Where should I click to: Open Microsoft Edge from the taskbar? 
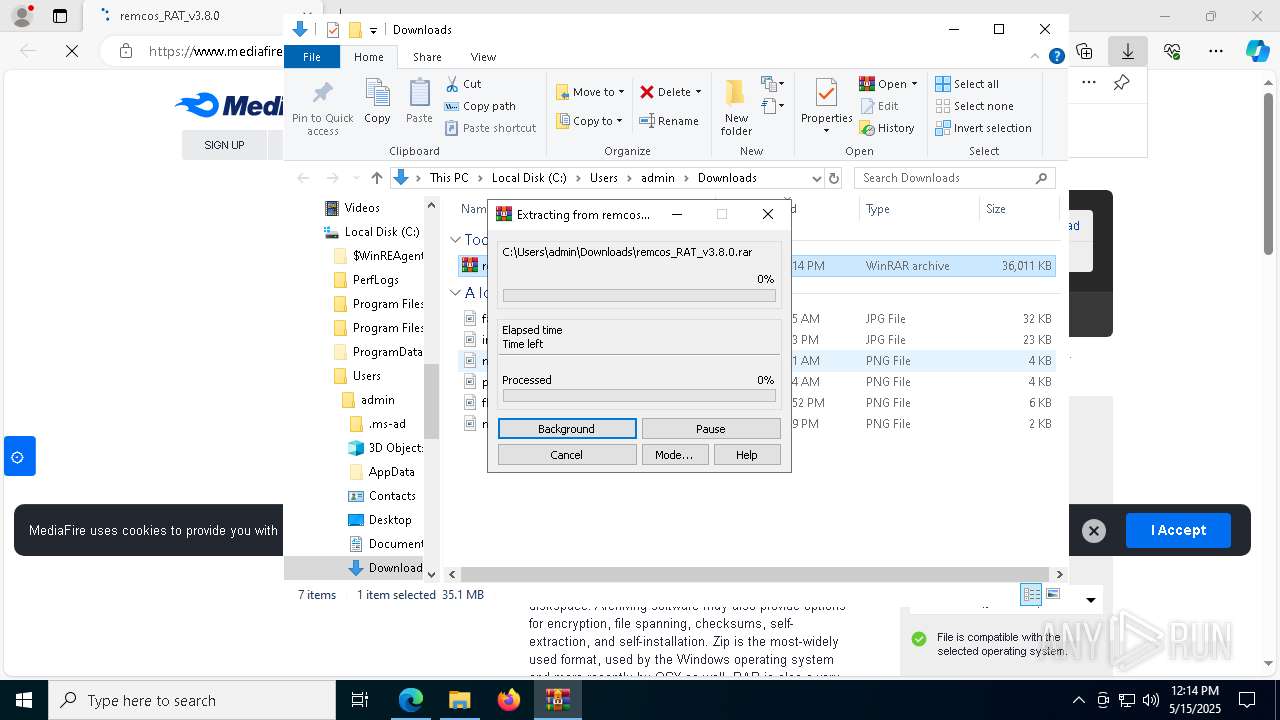click(x=411, y=700)
